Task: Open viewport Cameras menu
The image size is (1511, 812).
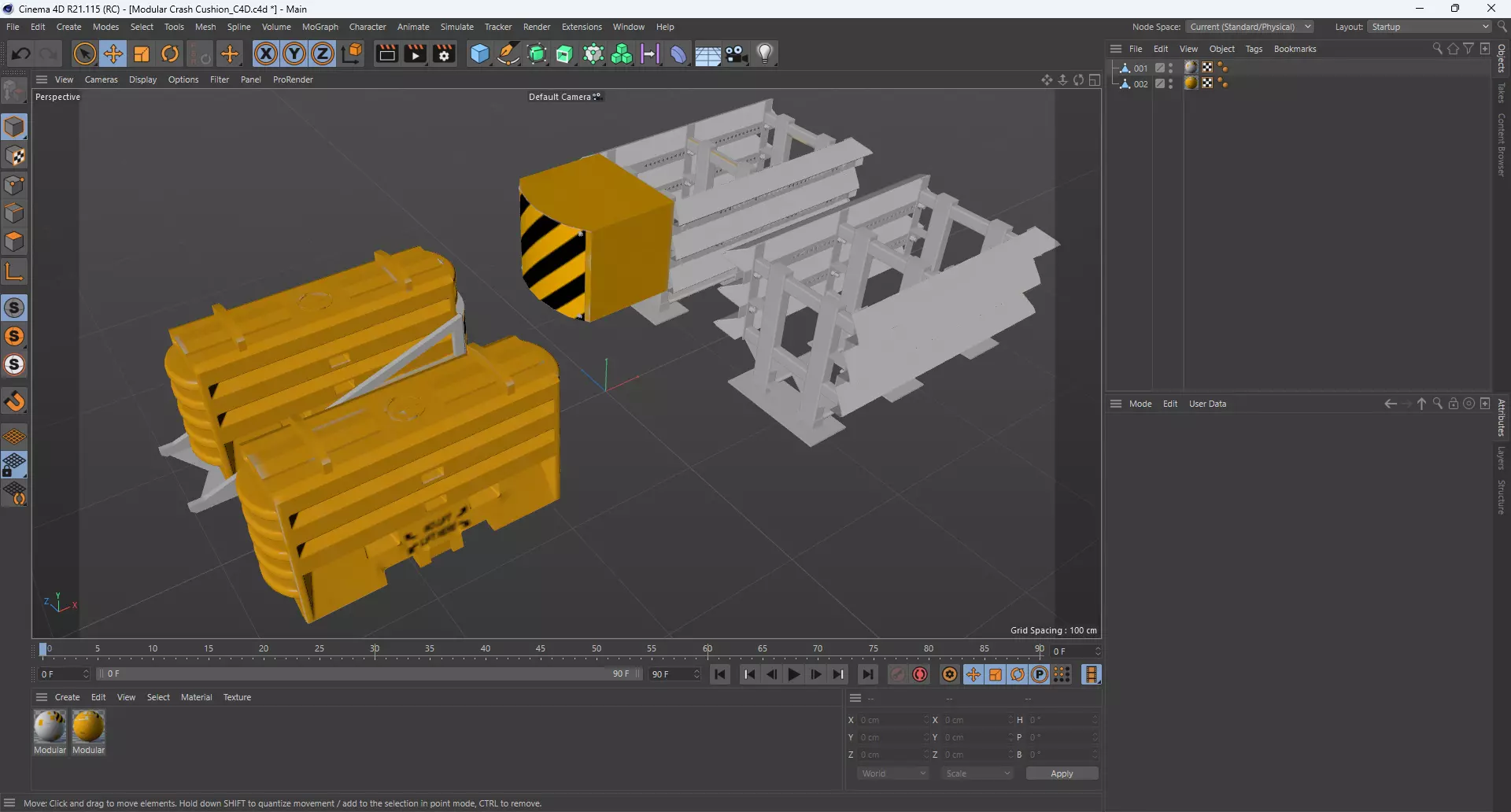Action: coord(101,79)
